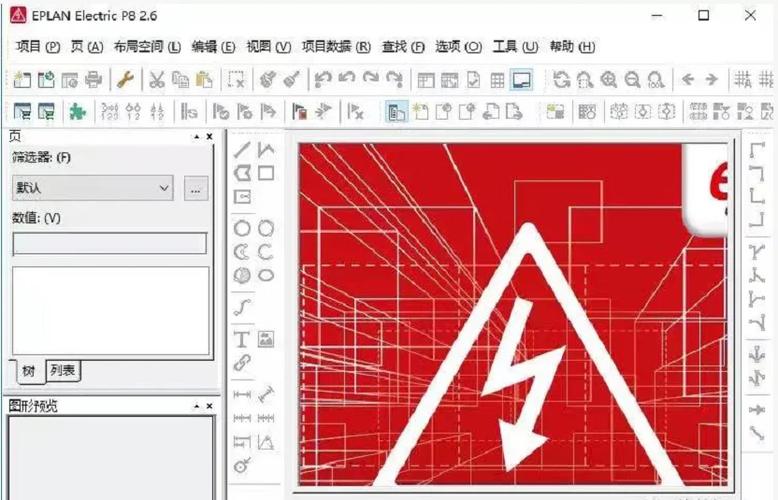Pin toggle on 图形预览 panel header
778x500 pixels.
point(197,406)
